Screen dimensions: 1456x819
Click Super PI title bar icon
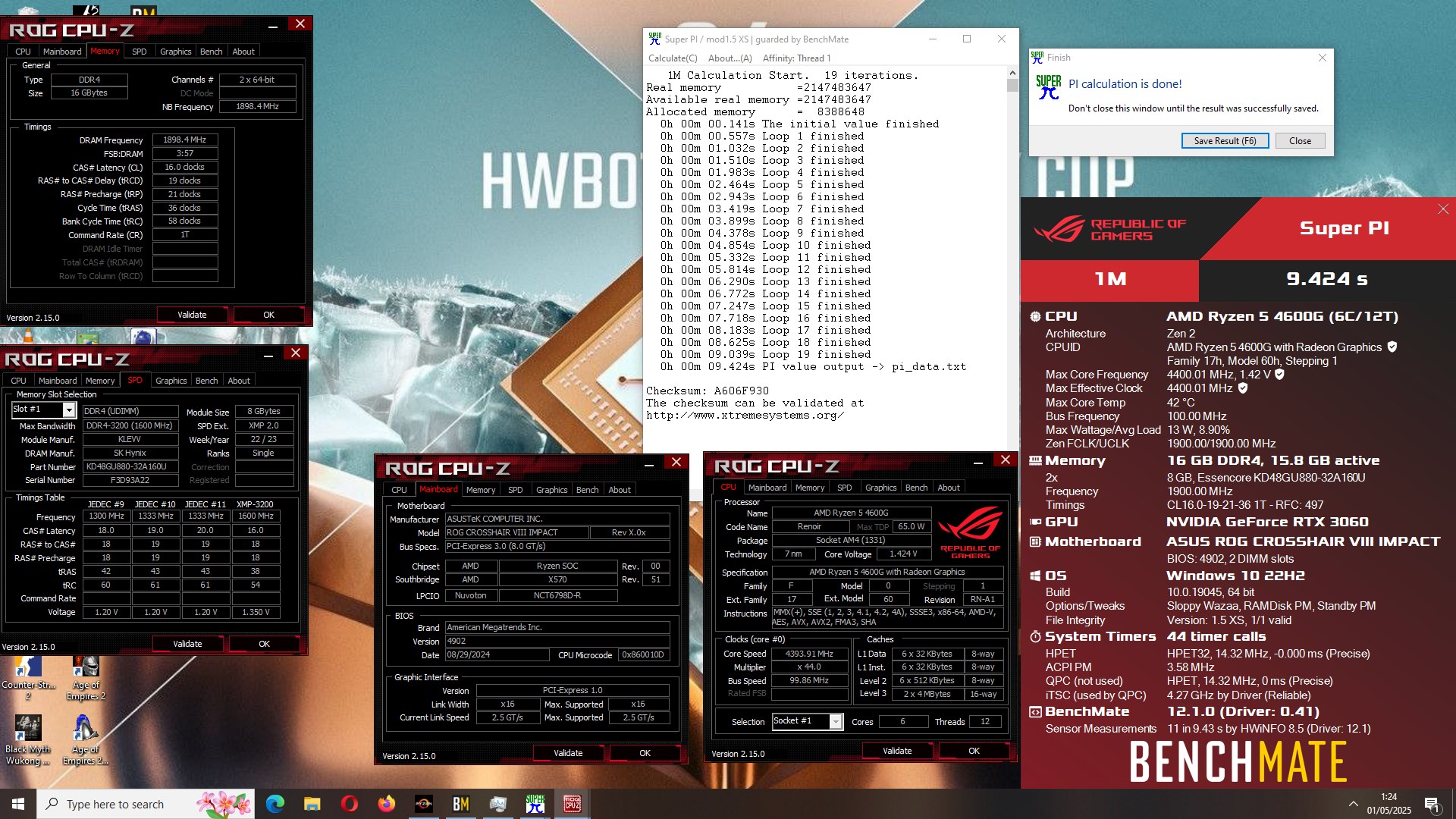coord(654,39)
